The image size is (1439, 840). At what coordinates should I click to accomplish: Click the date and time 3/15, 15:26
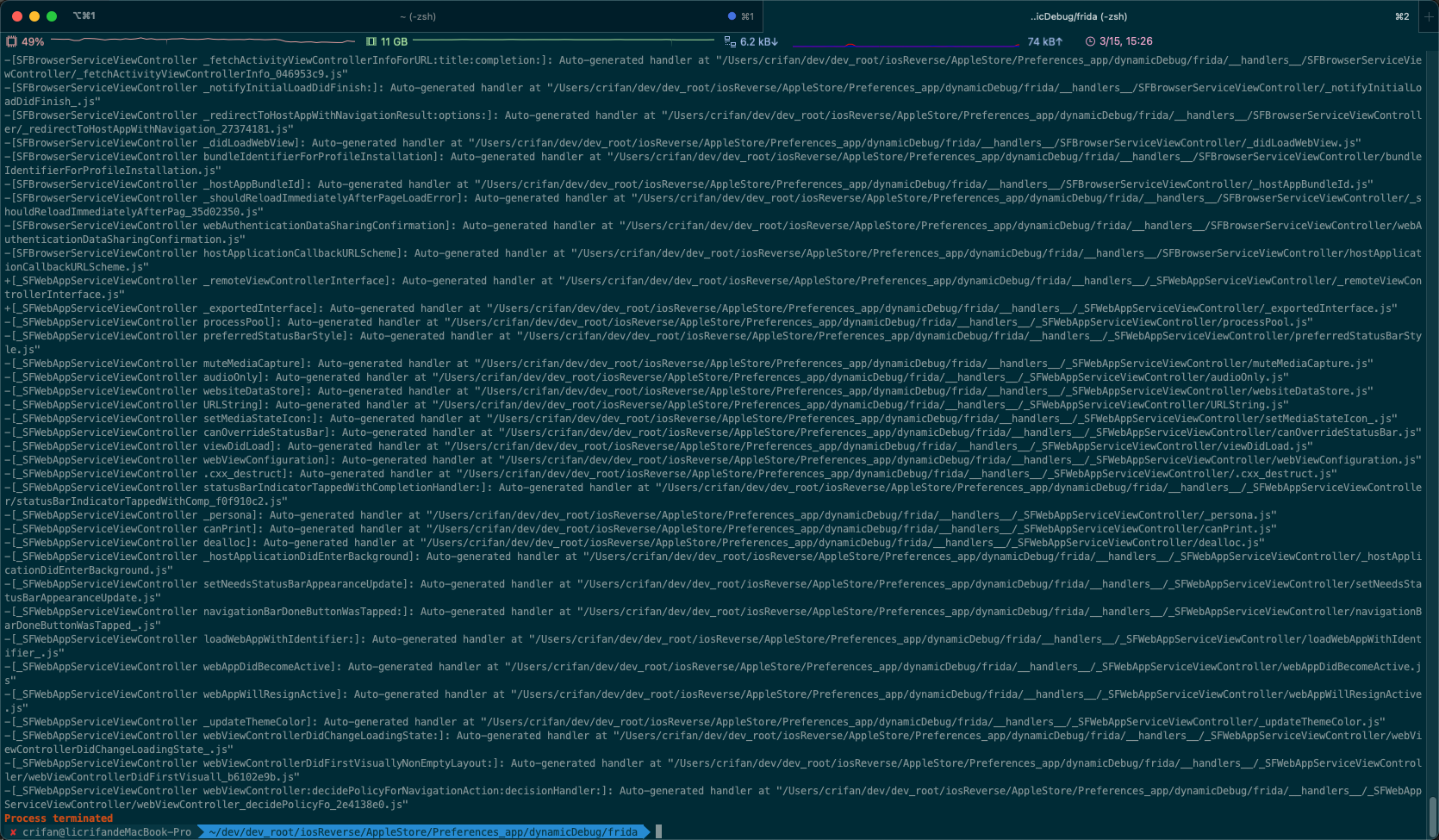coord(1125,41)
